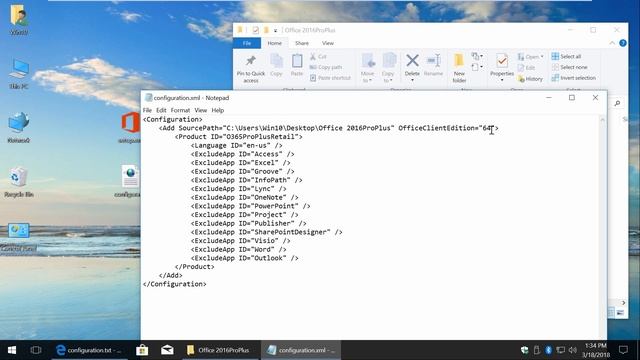Click the Windows Start button
The image size is (640, 360).
point(12,350)
